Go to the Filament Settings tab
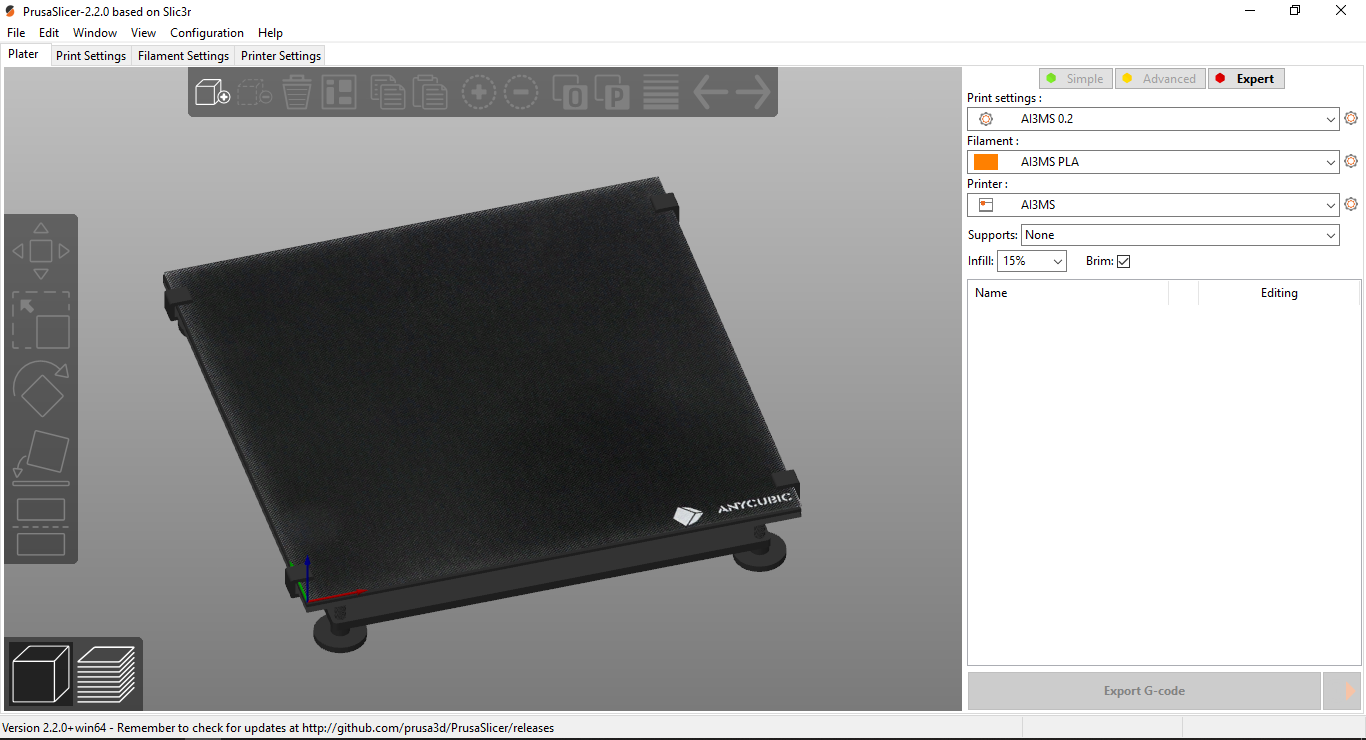The width and height of the screenshot is (1366, 740). [183, 56]
